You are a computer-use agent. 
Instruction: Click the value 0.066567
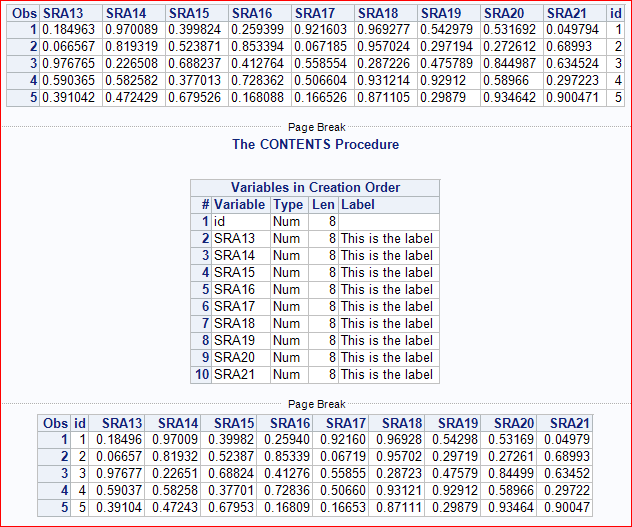(69, 47)
